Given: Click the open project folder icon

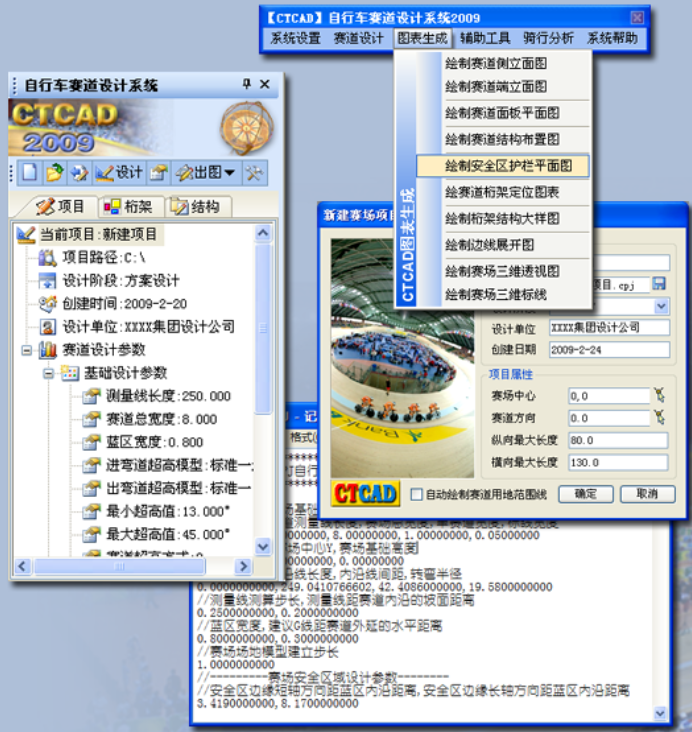Looking at the screenshot, I should pos(55,173).
